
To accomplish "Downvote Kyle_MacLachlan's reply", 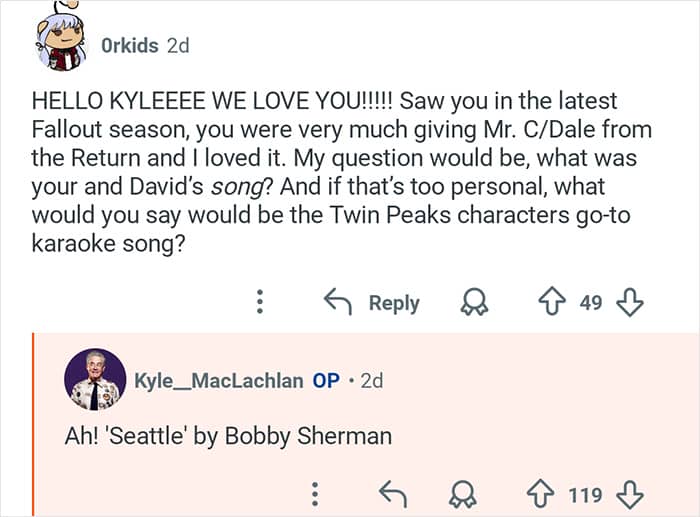I will pos(630,494).
